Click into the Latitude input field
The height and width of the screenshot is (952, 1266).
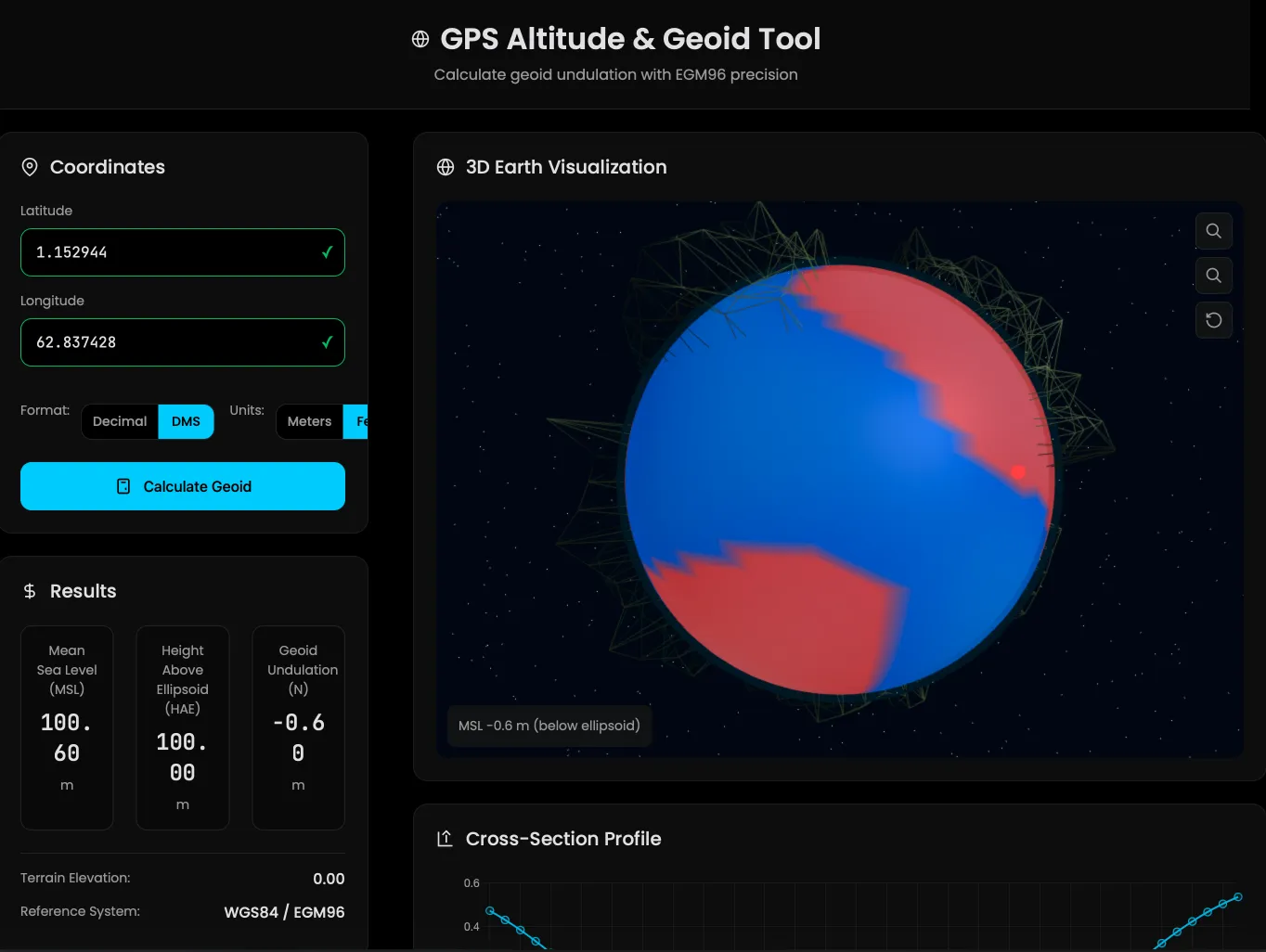[x=167, y=252]
